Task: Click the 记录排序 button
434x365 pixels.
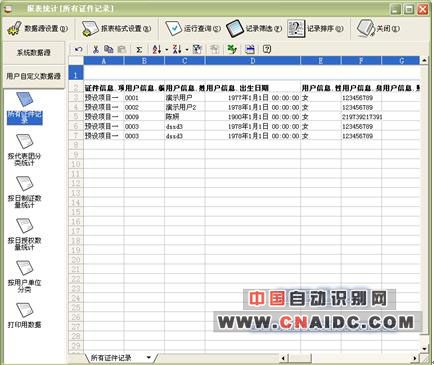Action: click(x=315, y=28)
